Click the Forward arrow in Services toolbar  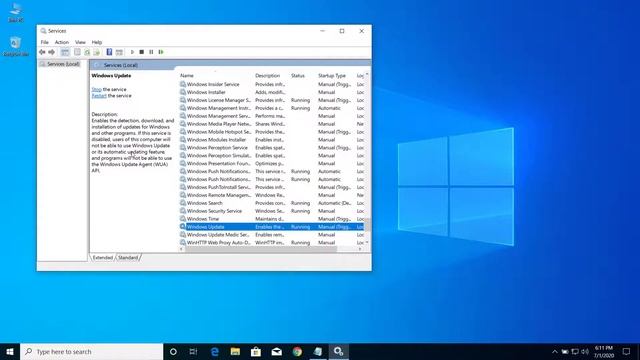[x=51, y=52]
